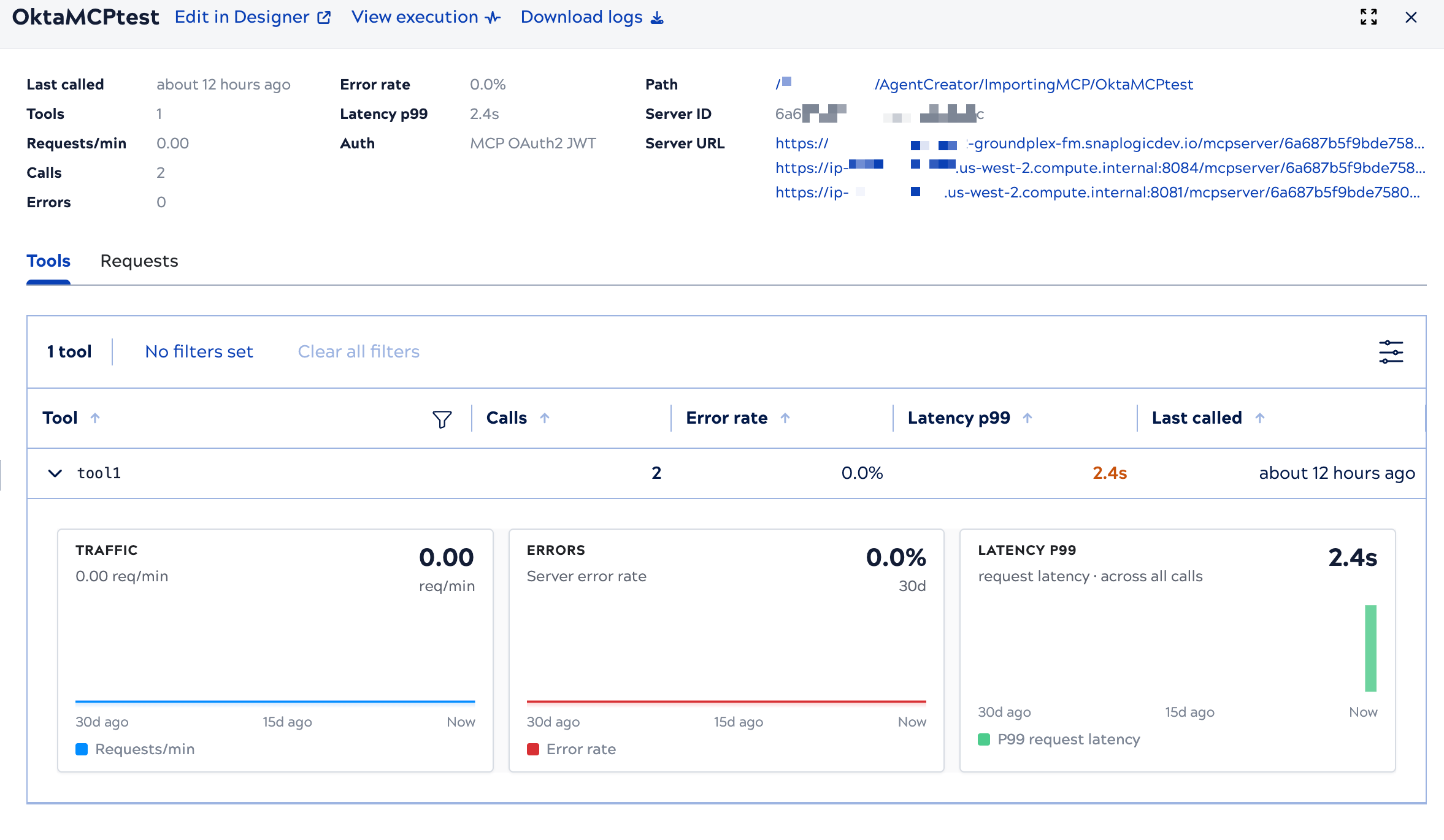The height and width of the screenshot is (840, 1444).
Task: Click the LATENCY P99 card title
Action: pyautogui.click(x=1027, y=551)
